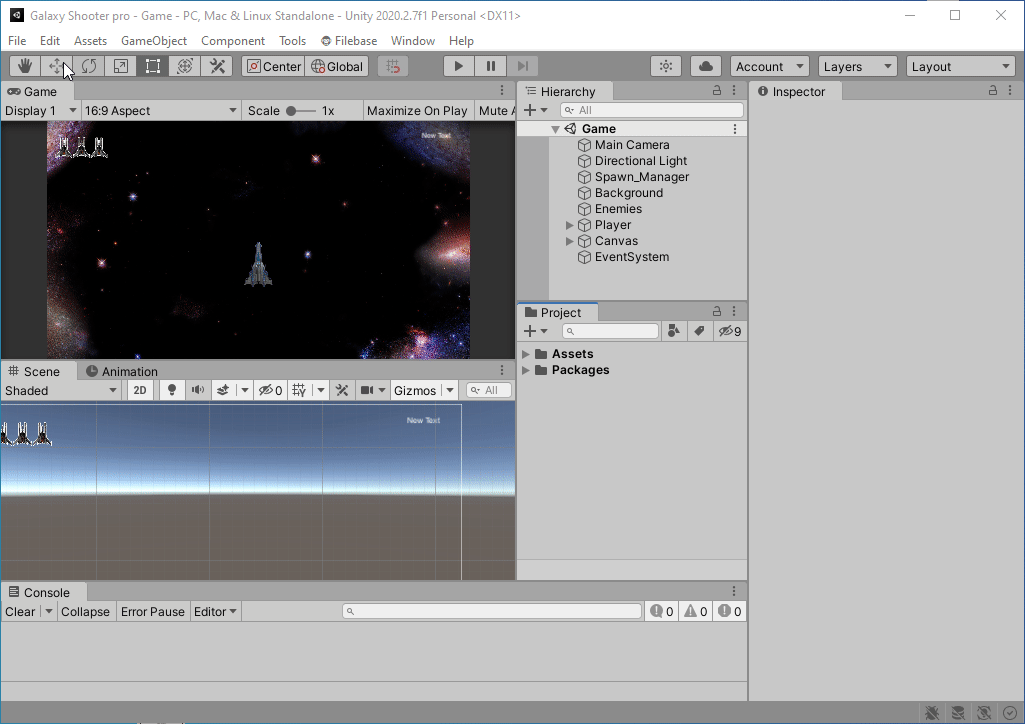The image size is (1025, 724).
Task: Open the Component menu
Action: [233, 41]
